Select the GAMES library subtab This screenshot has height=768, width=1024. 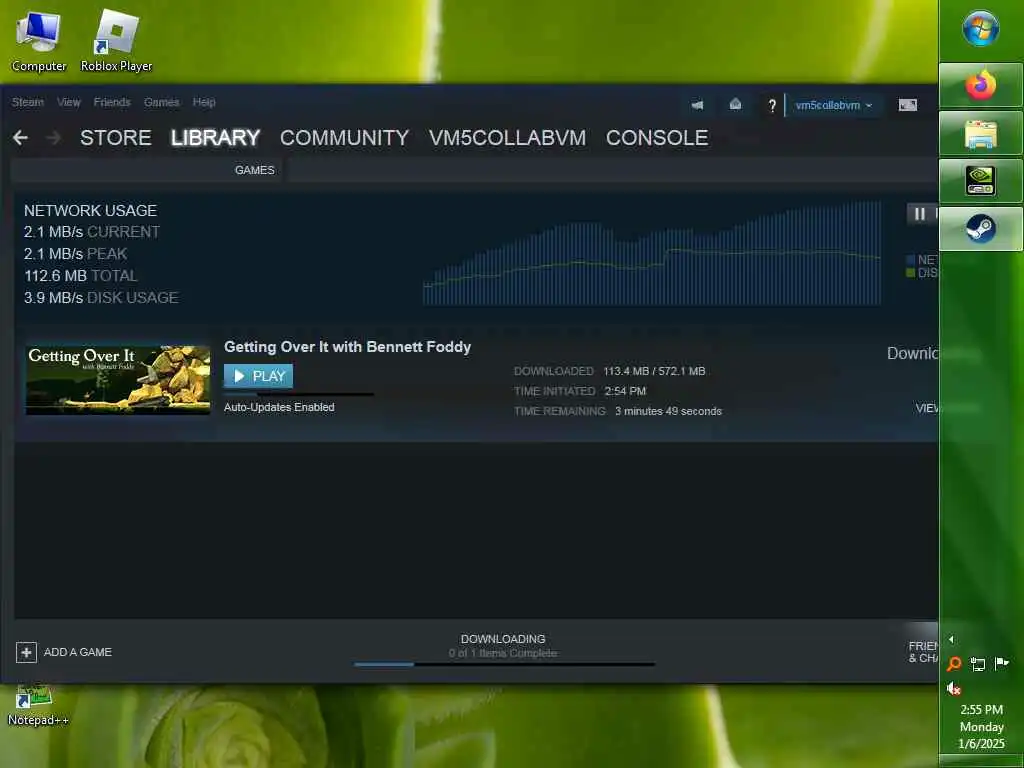click(255, 170)
